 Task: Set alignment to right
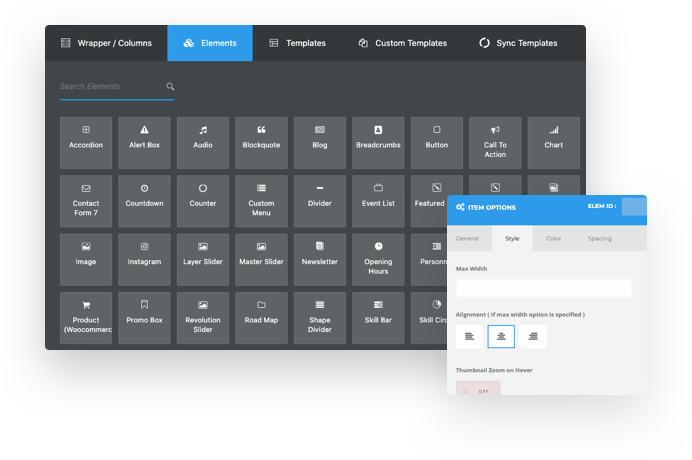[532, 337]
